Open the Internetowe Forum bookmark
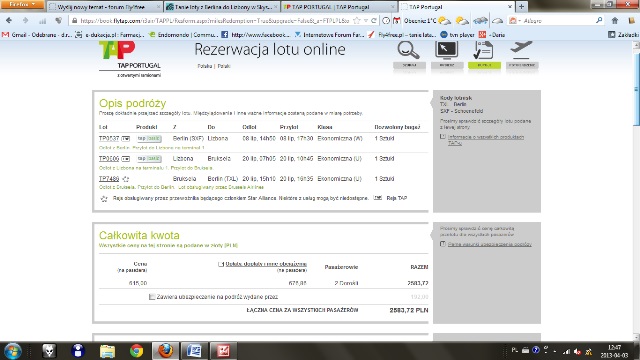Screen dimensions: 640x360 coord(329,35)
